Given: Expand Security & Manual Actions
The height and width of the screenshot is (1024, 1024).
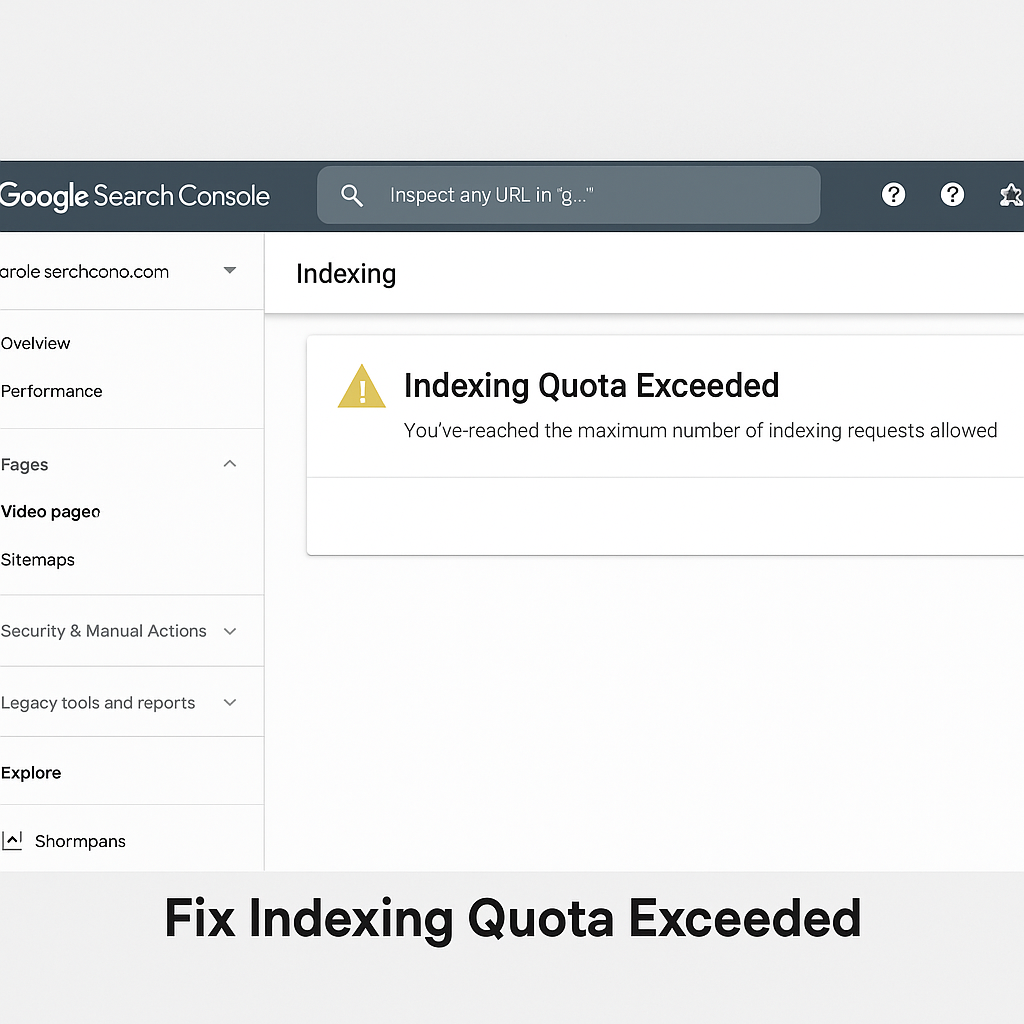Looking at the screenshot, I should 229,631.
